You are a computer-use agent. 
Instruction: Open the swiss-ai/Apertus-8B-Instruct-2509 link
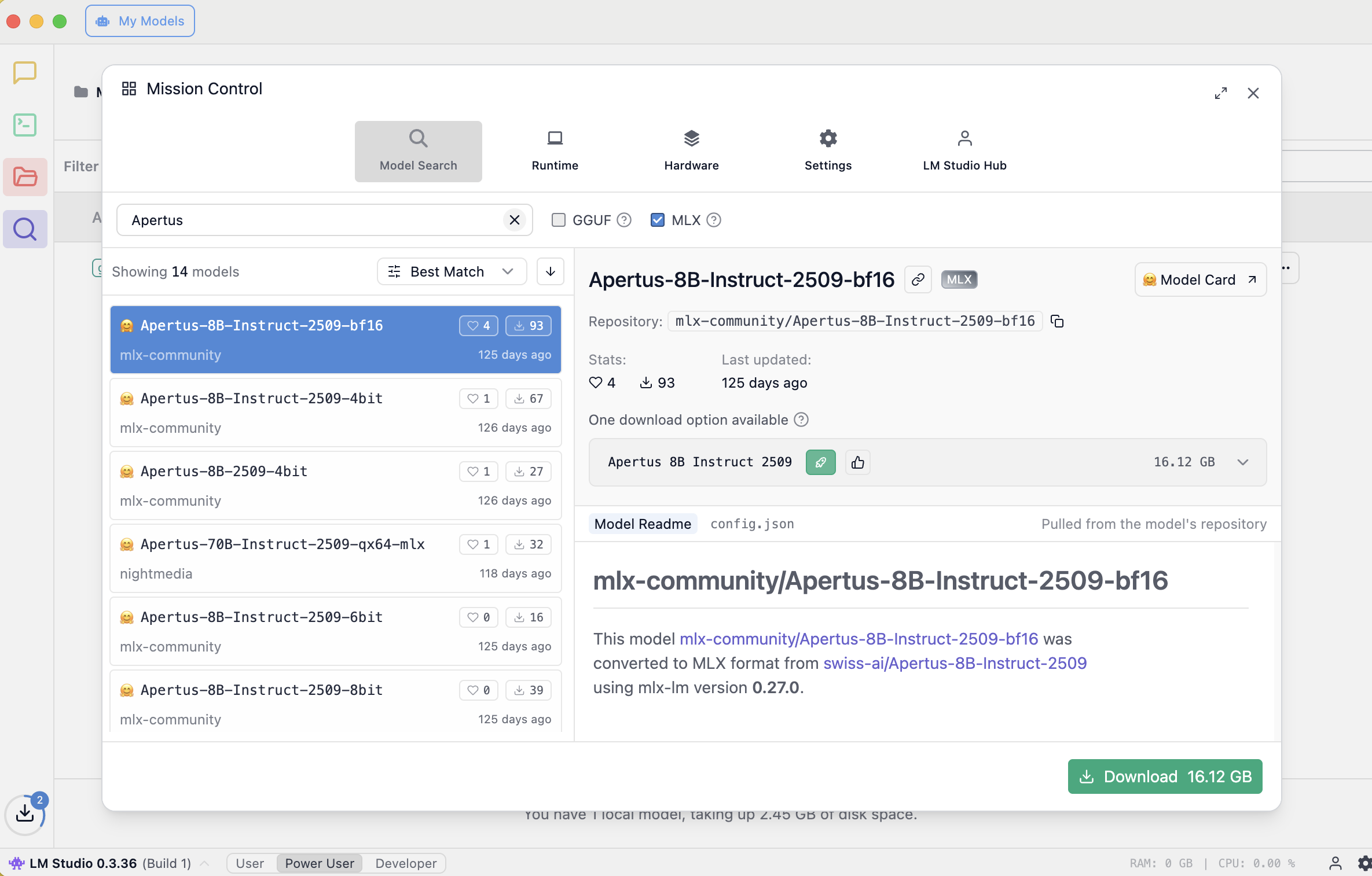coord(955,663)
